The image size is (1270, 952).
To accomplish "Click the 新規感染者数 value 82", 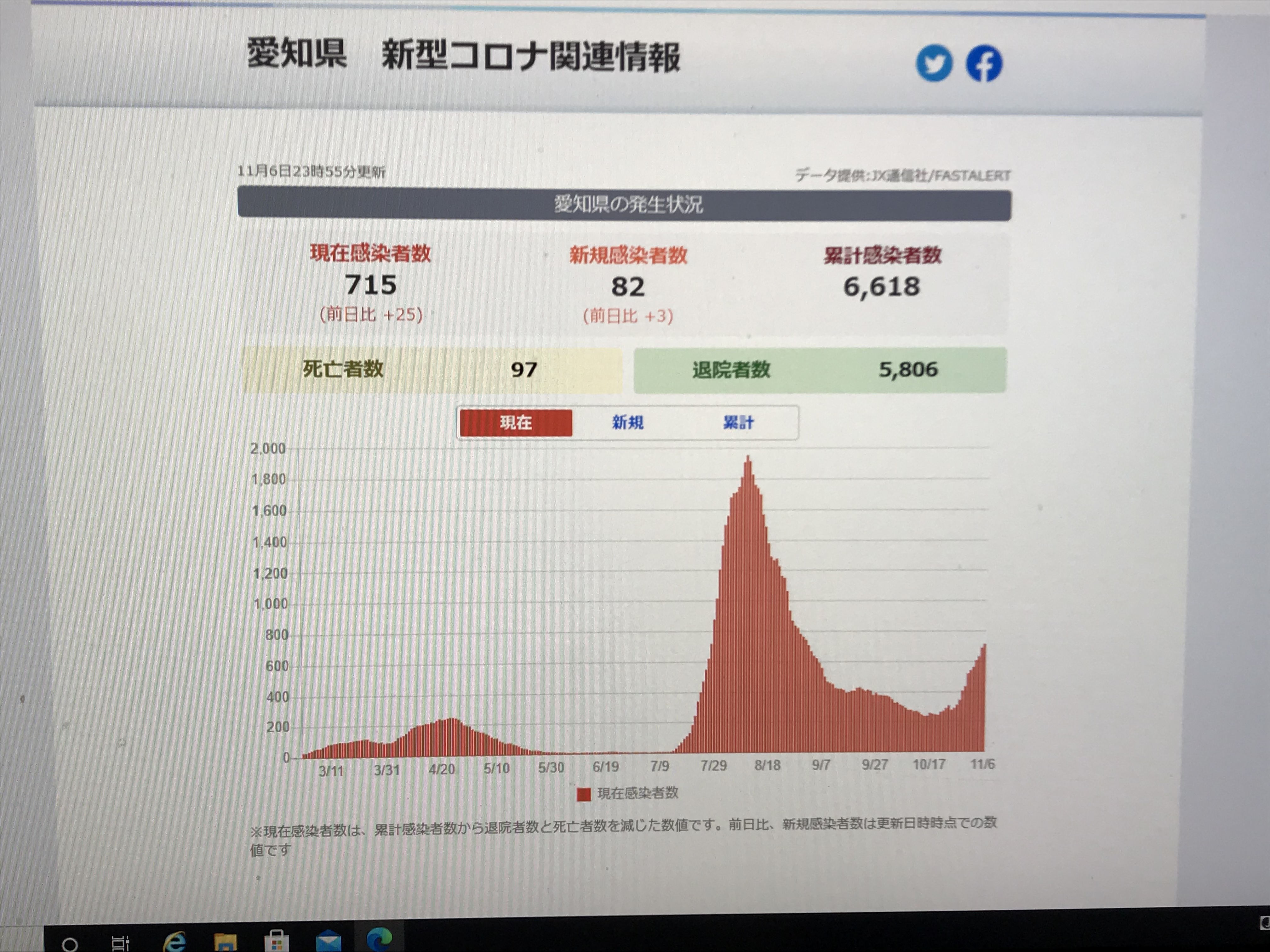I will (627, 287).
